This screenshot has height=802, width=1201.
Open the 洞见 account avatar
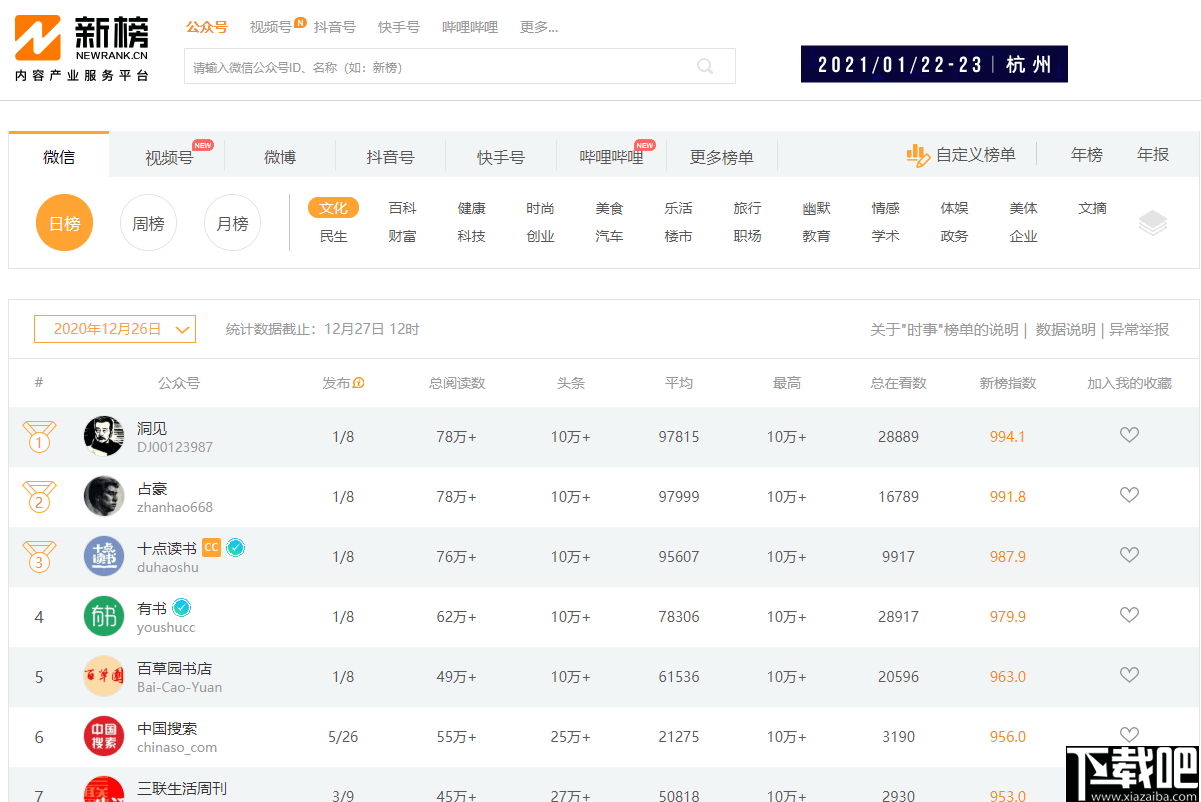pos(104,436)
